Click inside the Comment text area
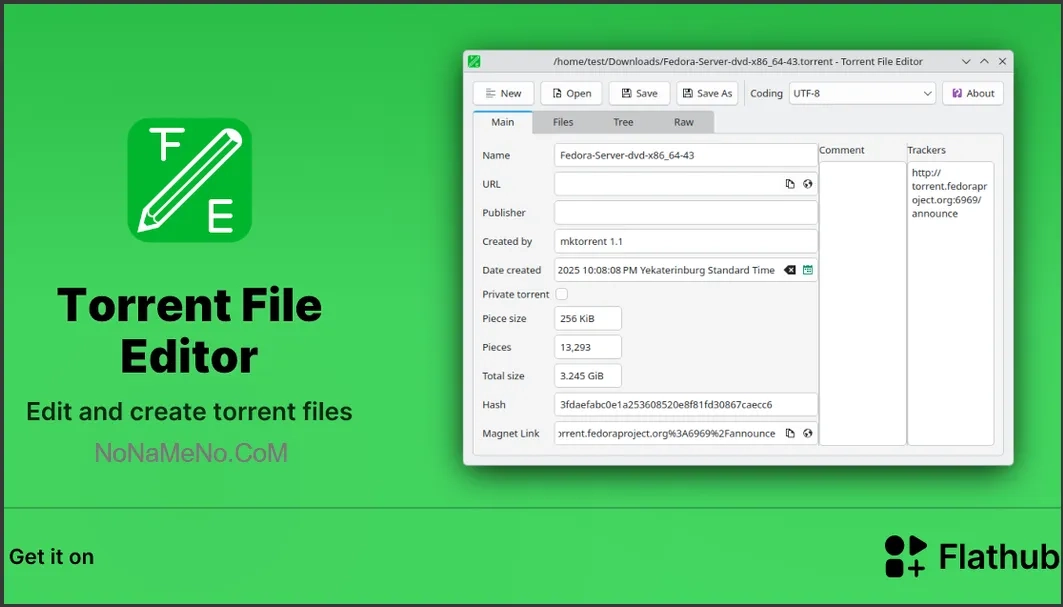Viewport: 1063px width, 607px height. click(x=862, y=300)
